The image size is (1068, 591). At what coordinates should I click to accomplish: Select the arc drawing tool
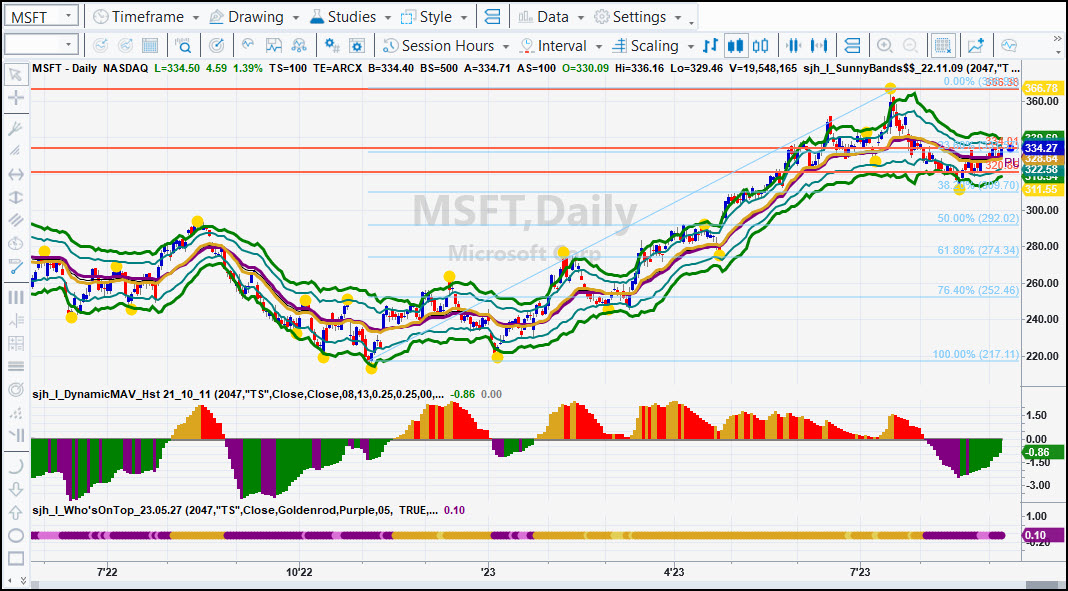16,466
